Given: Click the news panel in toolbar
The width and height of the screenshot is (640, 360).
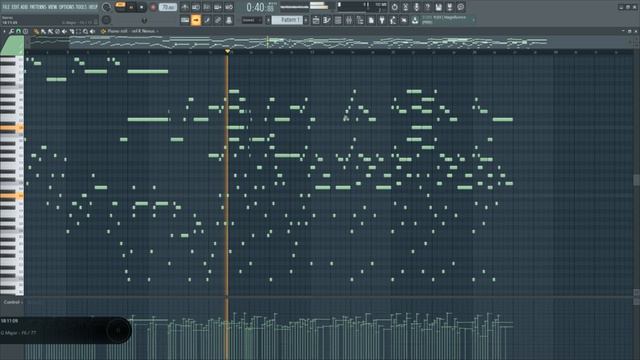Looking at the screenshot, I should [448, 20].
